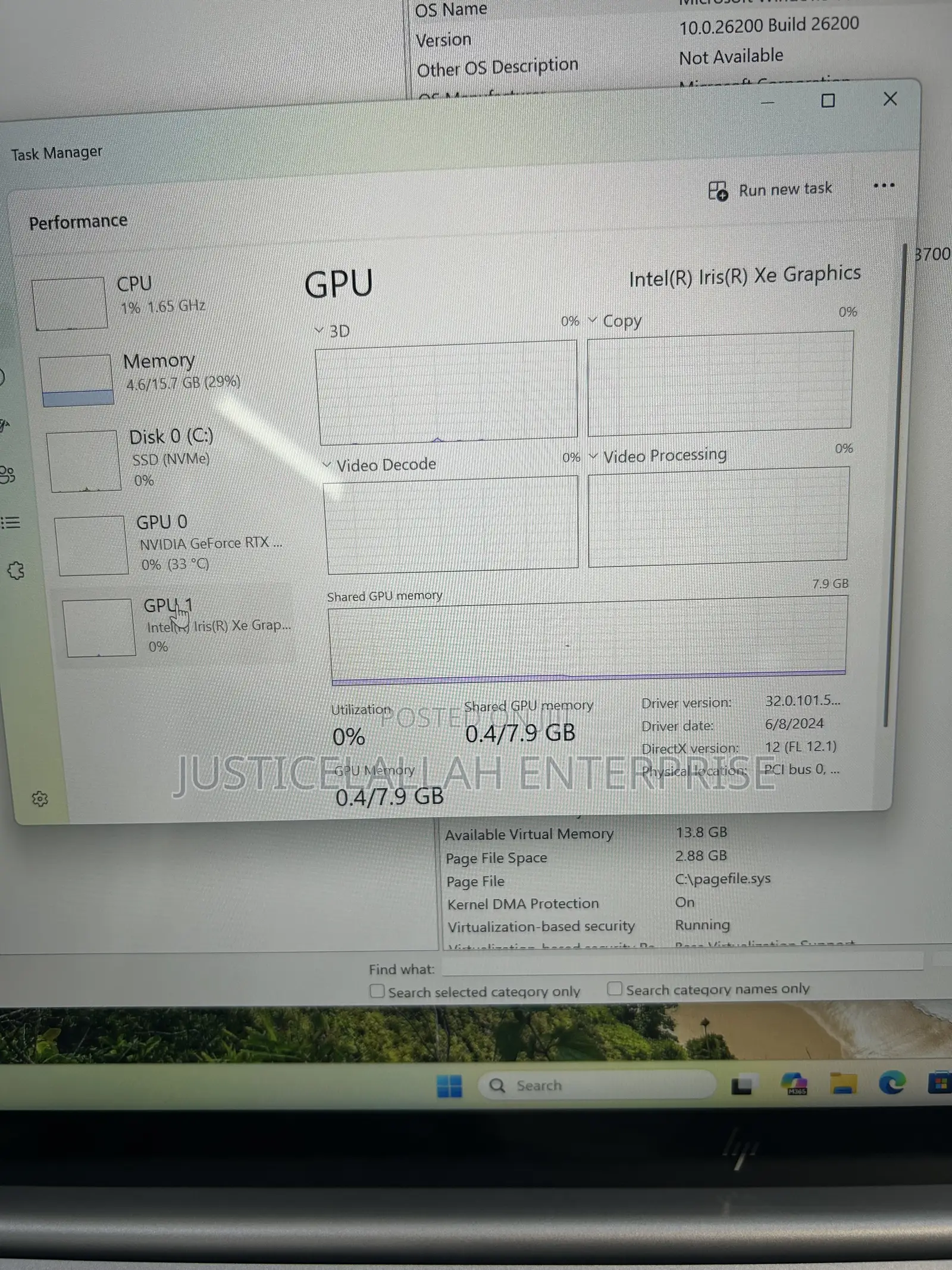
Task: Open Microsoft Edge from the taskbar
Action: pyautogui.click(x=892, y=1083)
